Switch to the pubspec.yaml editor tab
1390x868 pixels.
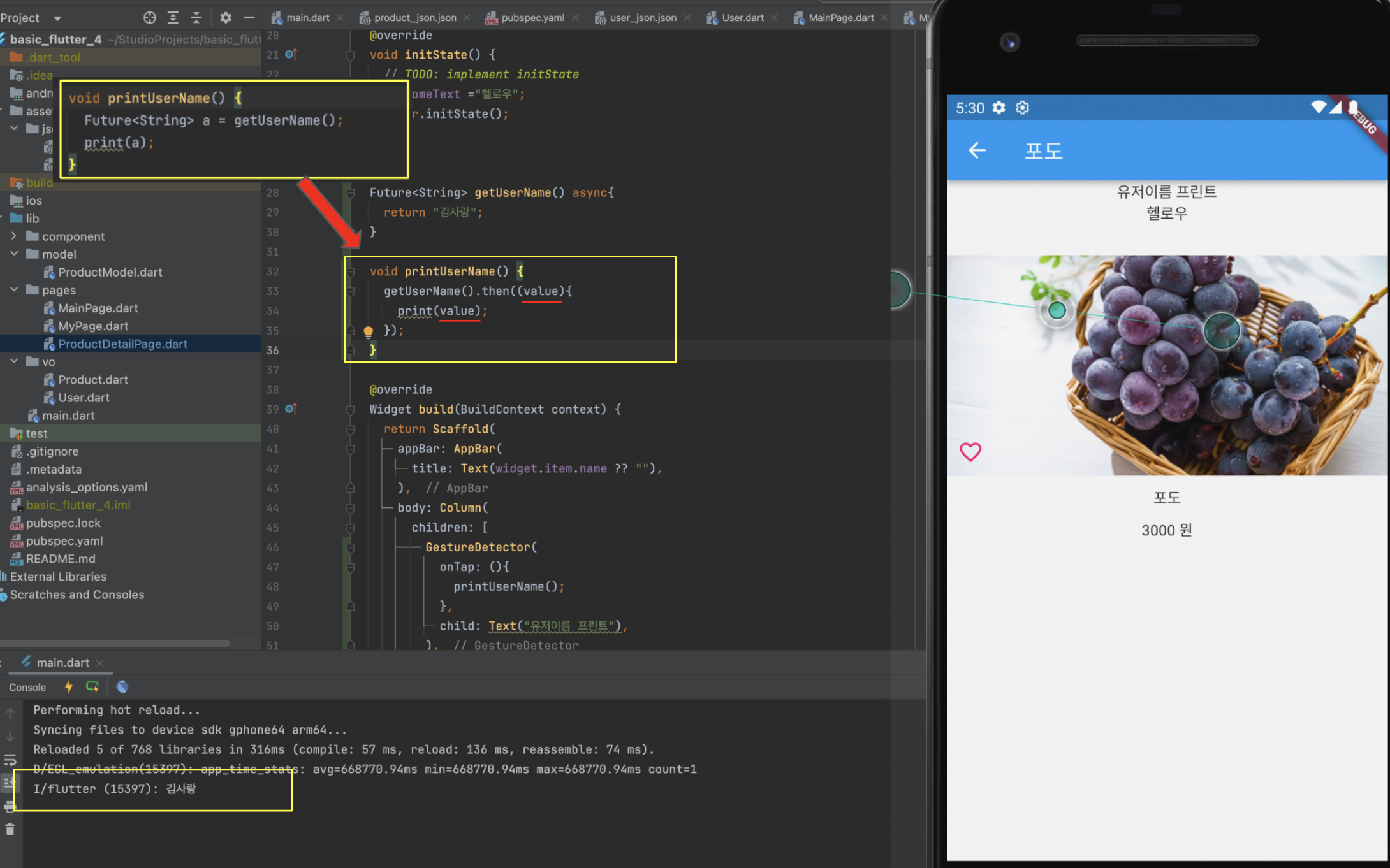tap(532, 18)
